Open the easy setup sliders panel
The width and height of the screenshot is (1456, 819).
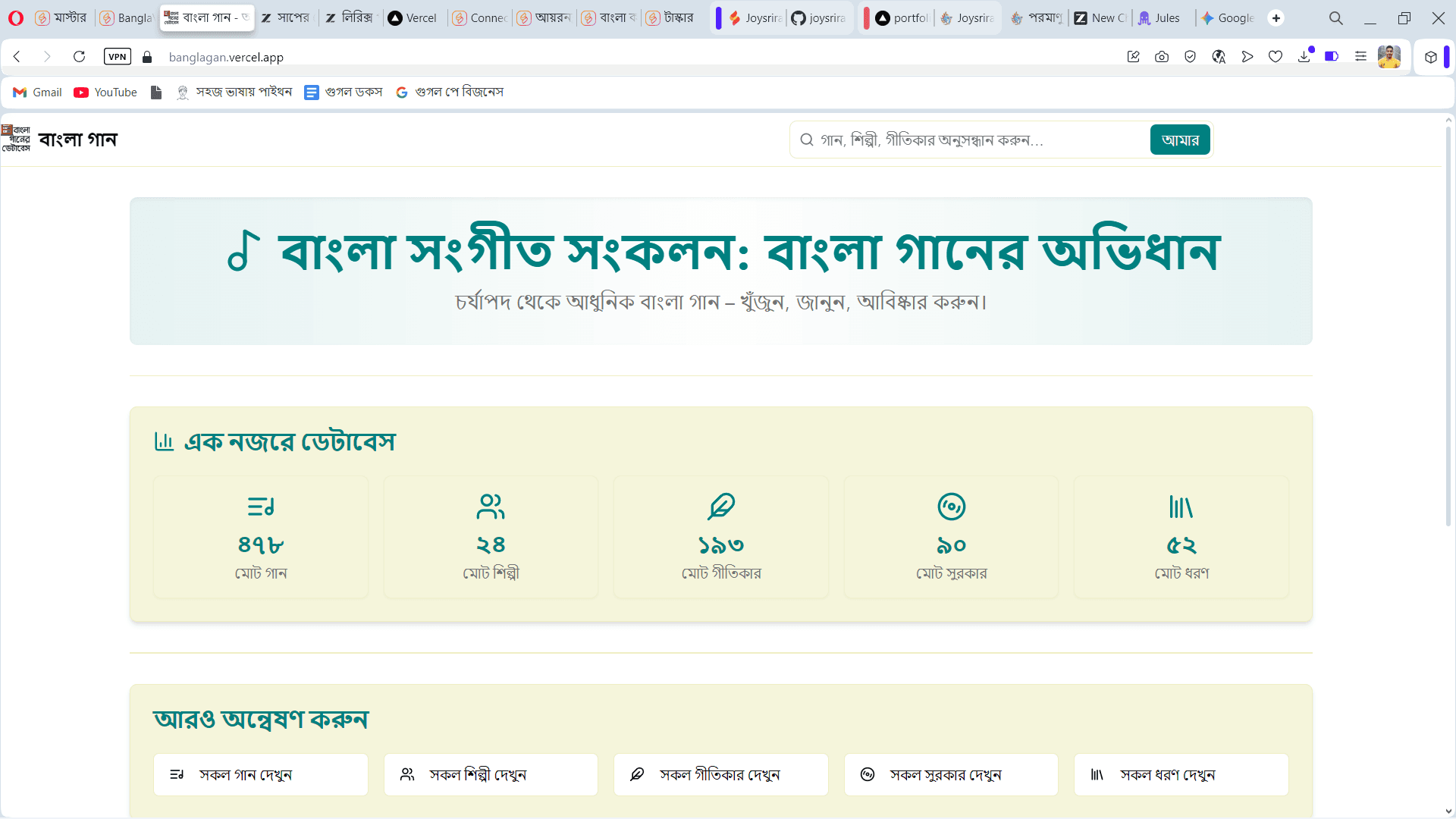click(x=1360, y=56)
